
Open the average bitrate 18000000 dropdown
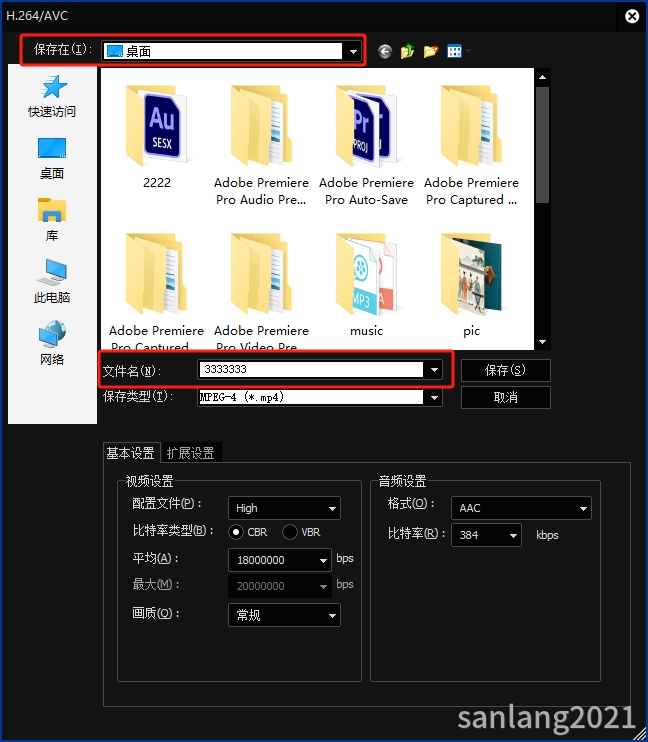tap(280, 560)
